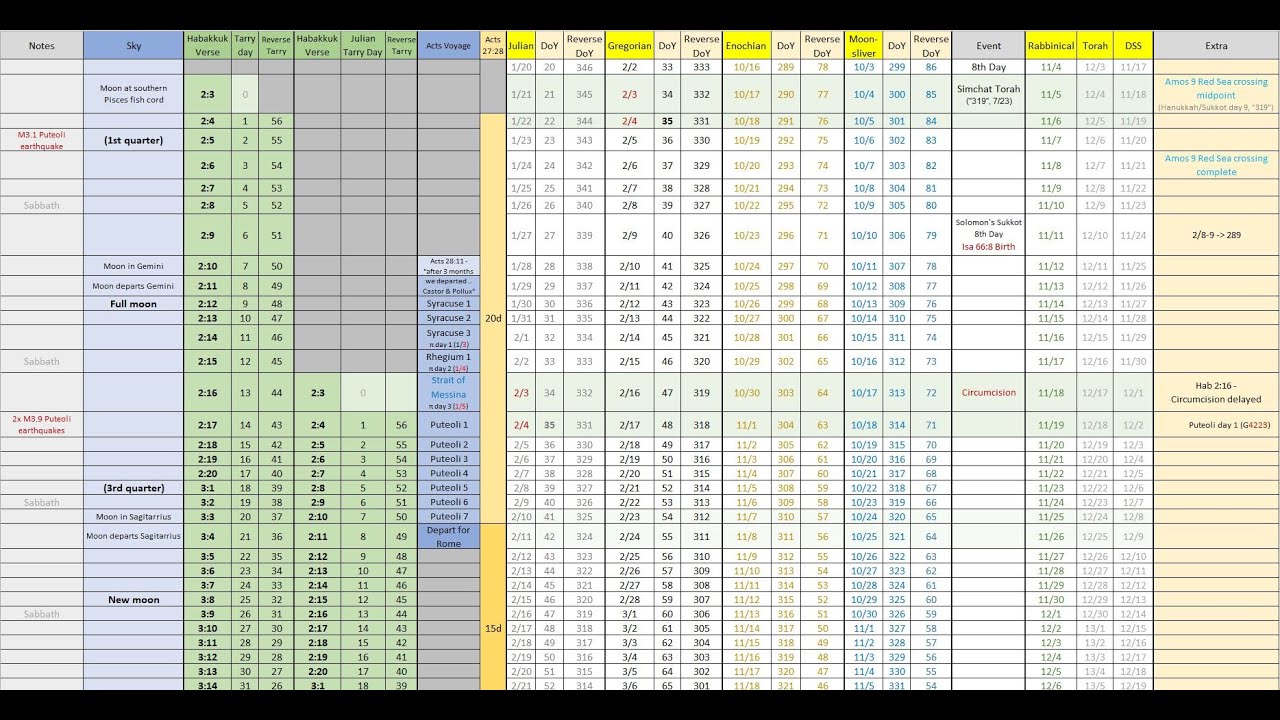The width and height of the screenshot is (1280, 720).
Task: Select the Rabbinical column header
Action: 1051,46
